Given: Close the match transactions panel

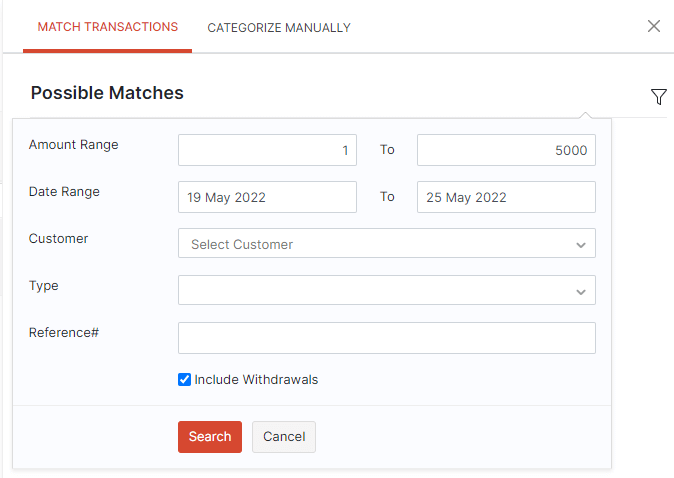Looking at the screenshot, I should (654, 26).
